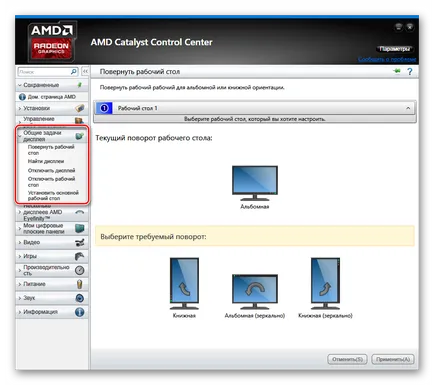Click the digital flat panels icon
The width and height of the screenshot is (434, 385).
(x=80, y=228)
